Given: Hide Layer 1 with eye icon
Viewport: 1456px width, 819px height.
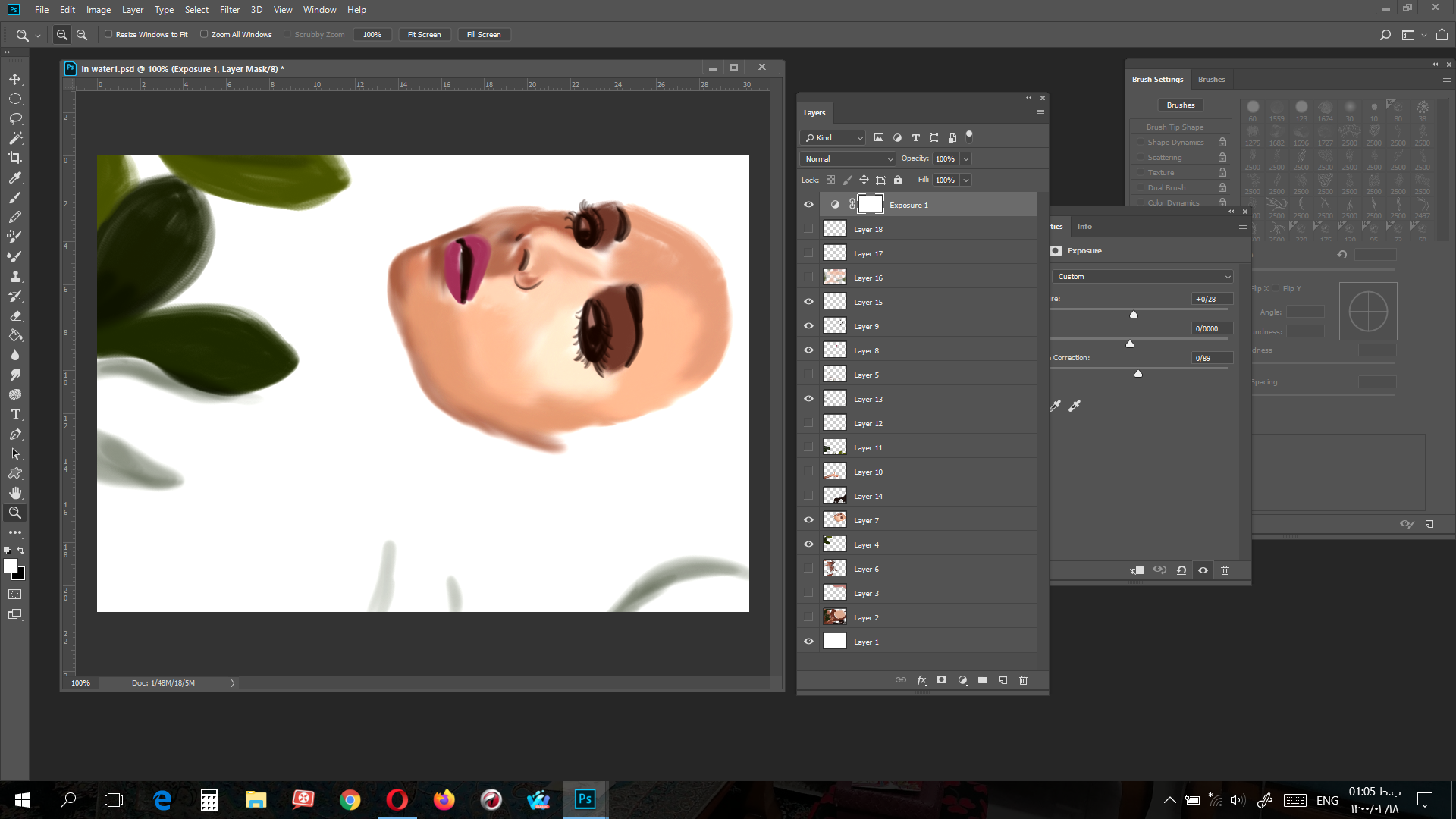Looking at the screenshot, I should pyautogui.click(x=808, y=642).
